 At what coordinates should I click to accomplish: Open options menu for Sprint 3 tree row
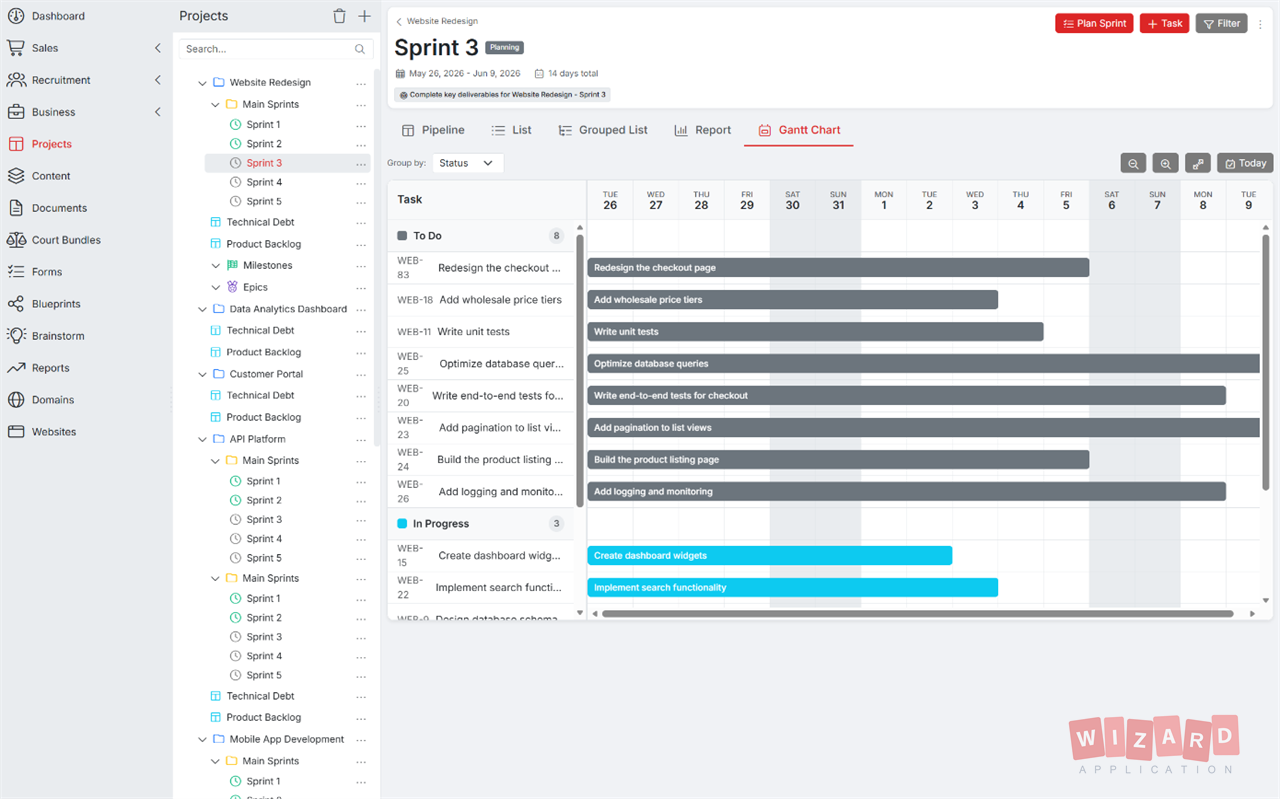(x=361, y=163)
